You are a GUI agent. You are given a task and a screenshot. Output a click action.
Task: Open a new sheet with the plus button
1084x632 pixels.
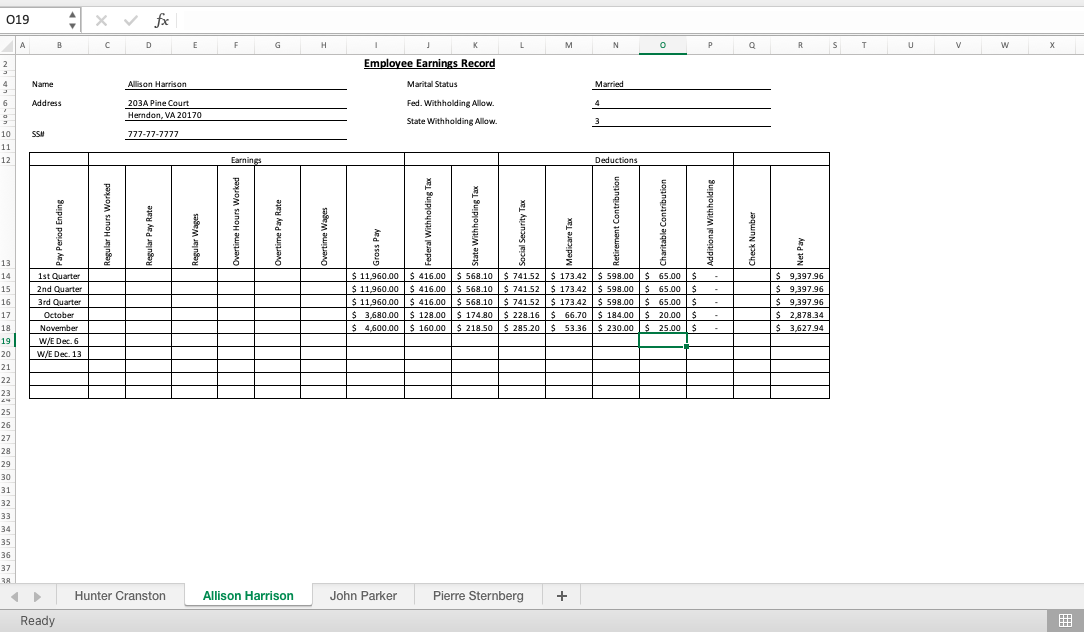tap(561, 595)
